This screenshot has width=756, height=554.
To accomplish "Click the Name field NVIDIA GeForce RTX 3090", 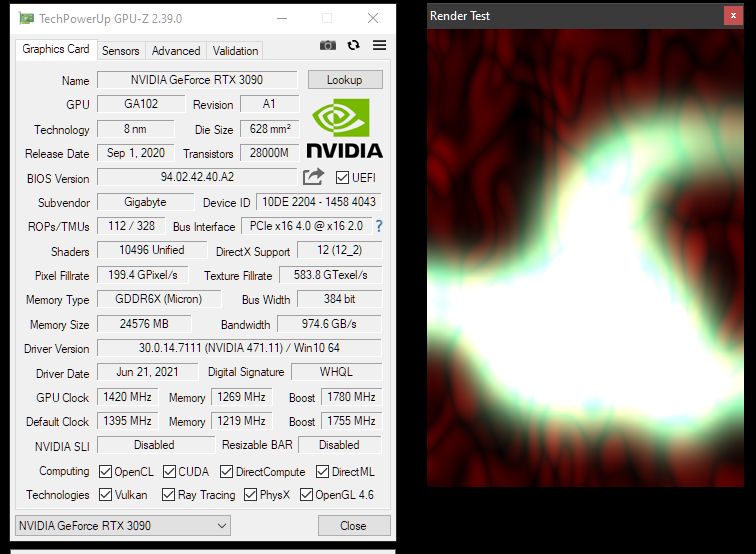I will click(197, 80).
